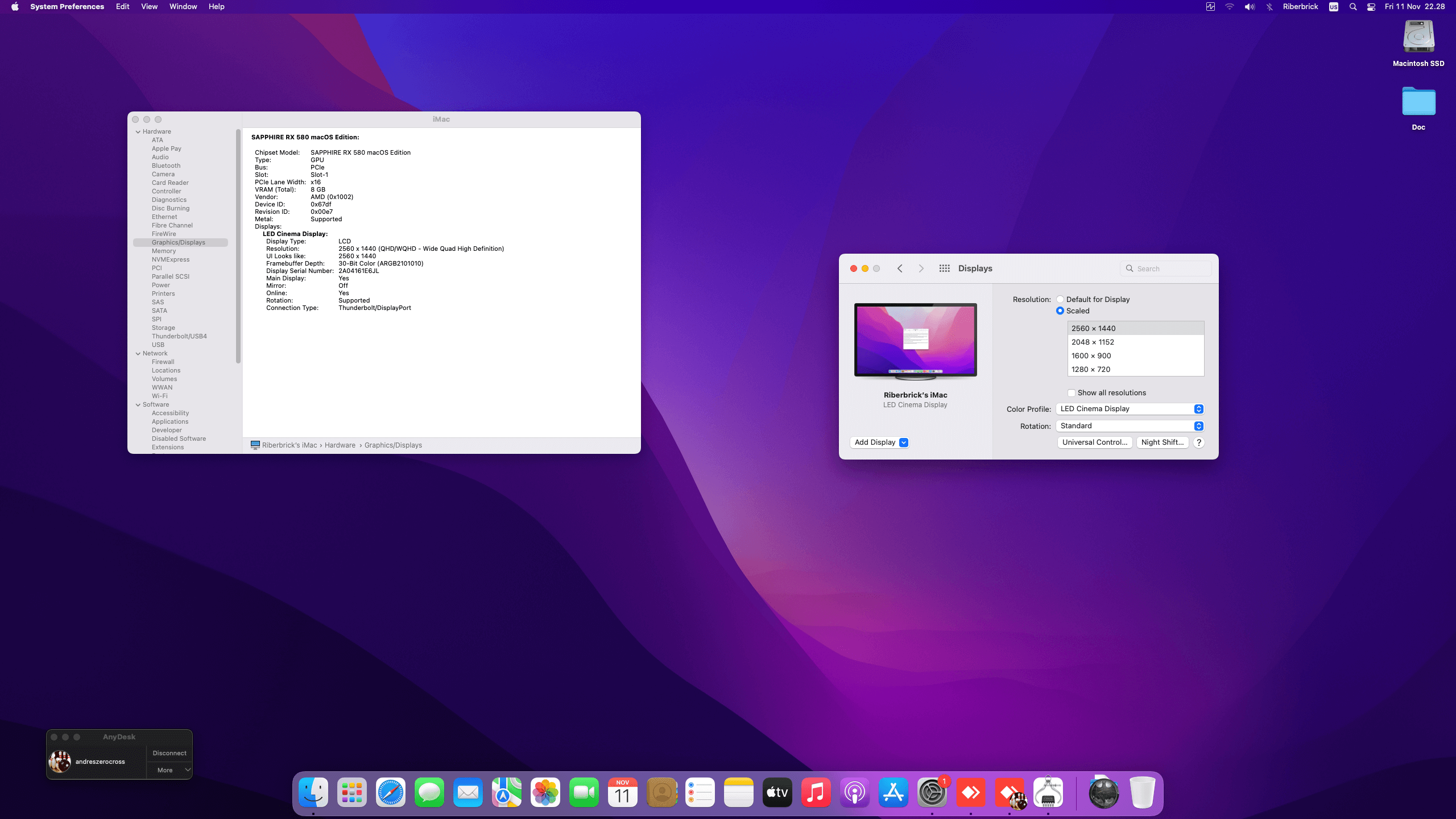Collapse the Hardware section in sidebar
The image size is (1456, 819).
pyautogui.click(x=138, y=131)
